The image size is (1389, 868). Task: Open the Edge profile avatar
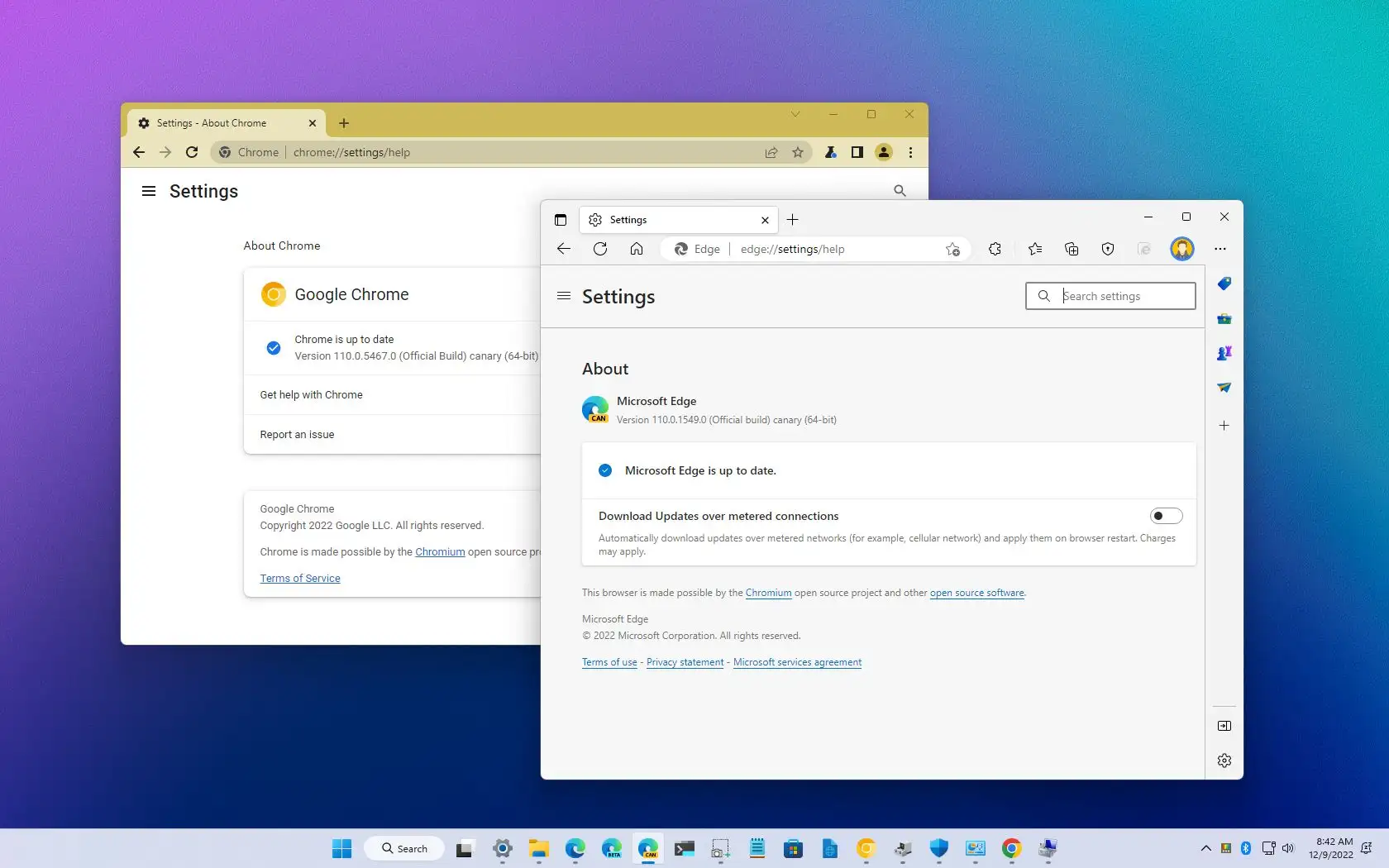tap(1181, 249)
